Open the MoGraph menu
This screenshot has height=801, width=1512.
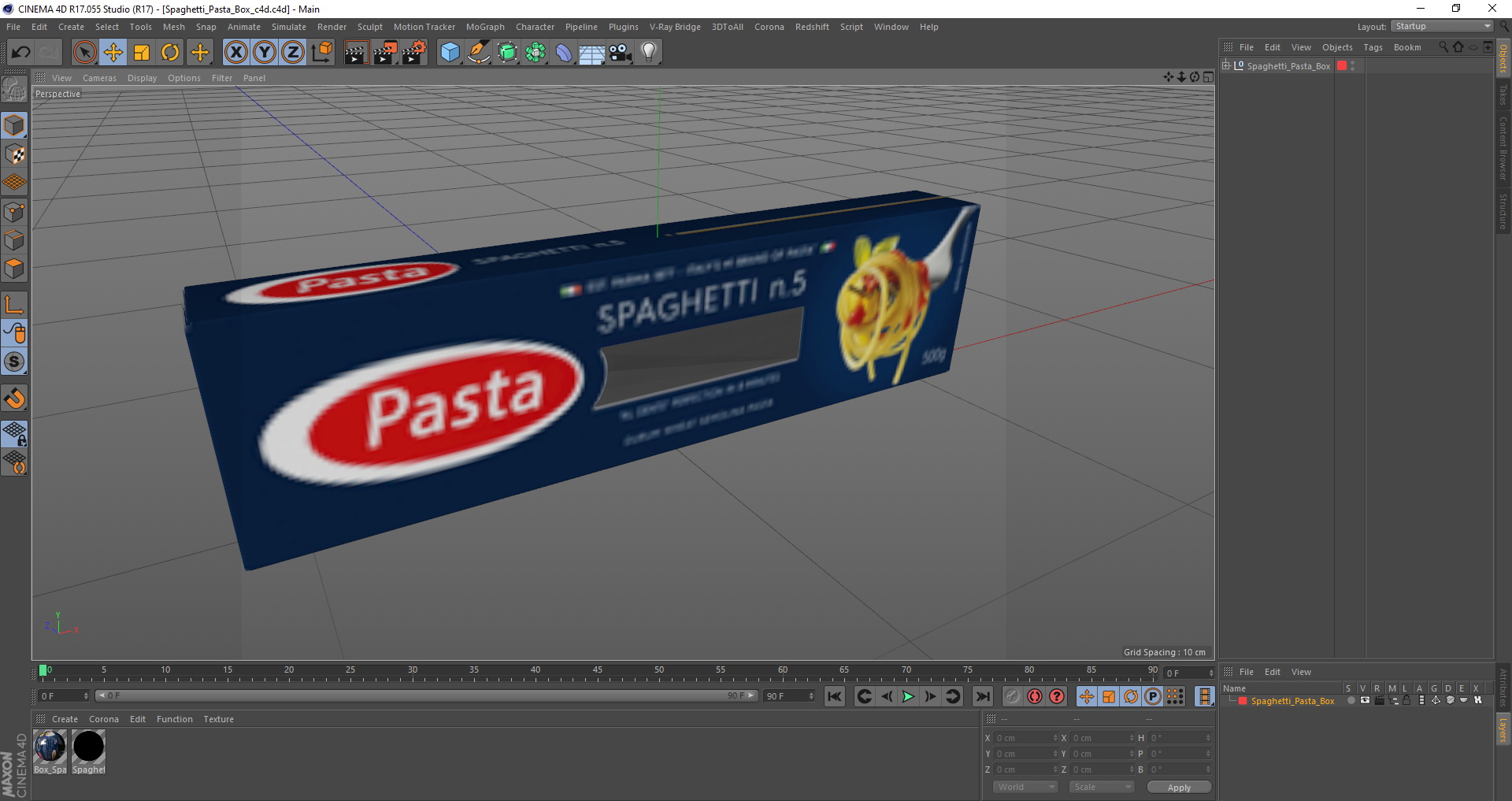click(x=485, y=27)
